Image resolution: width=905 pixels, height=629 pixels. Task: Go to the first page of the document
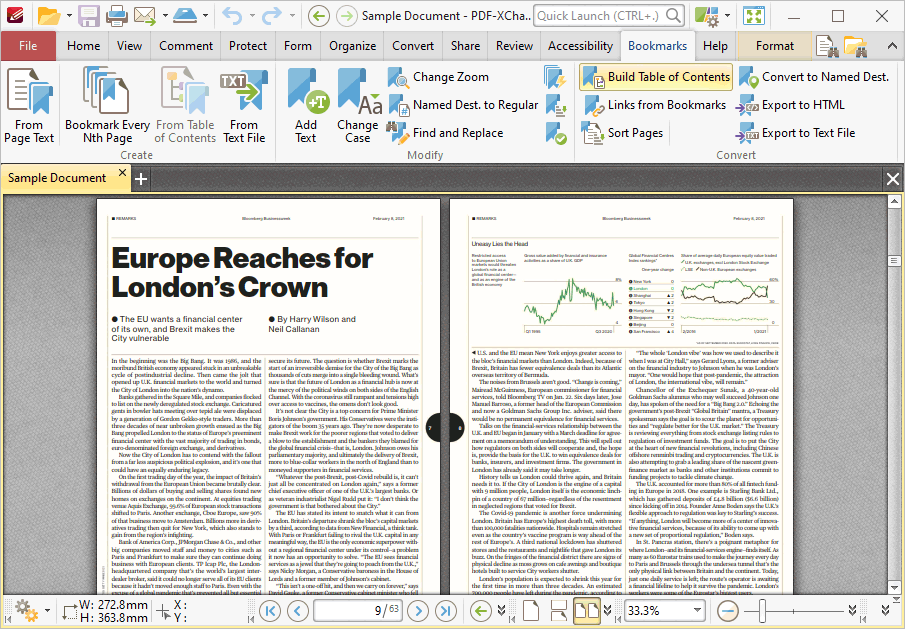(x=269, y=610)
